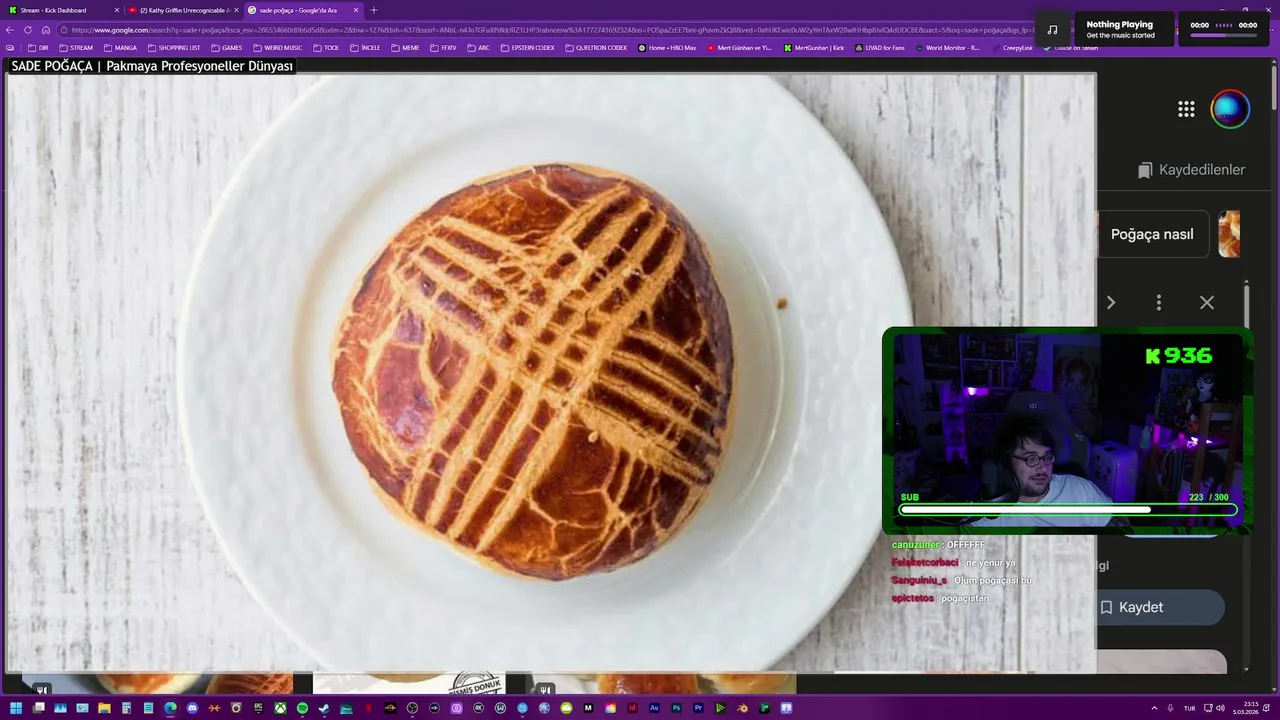Open the Calculator taskbar icon
Screen dimensions: 1280x720
point(126,708)
